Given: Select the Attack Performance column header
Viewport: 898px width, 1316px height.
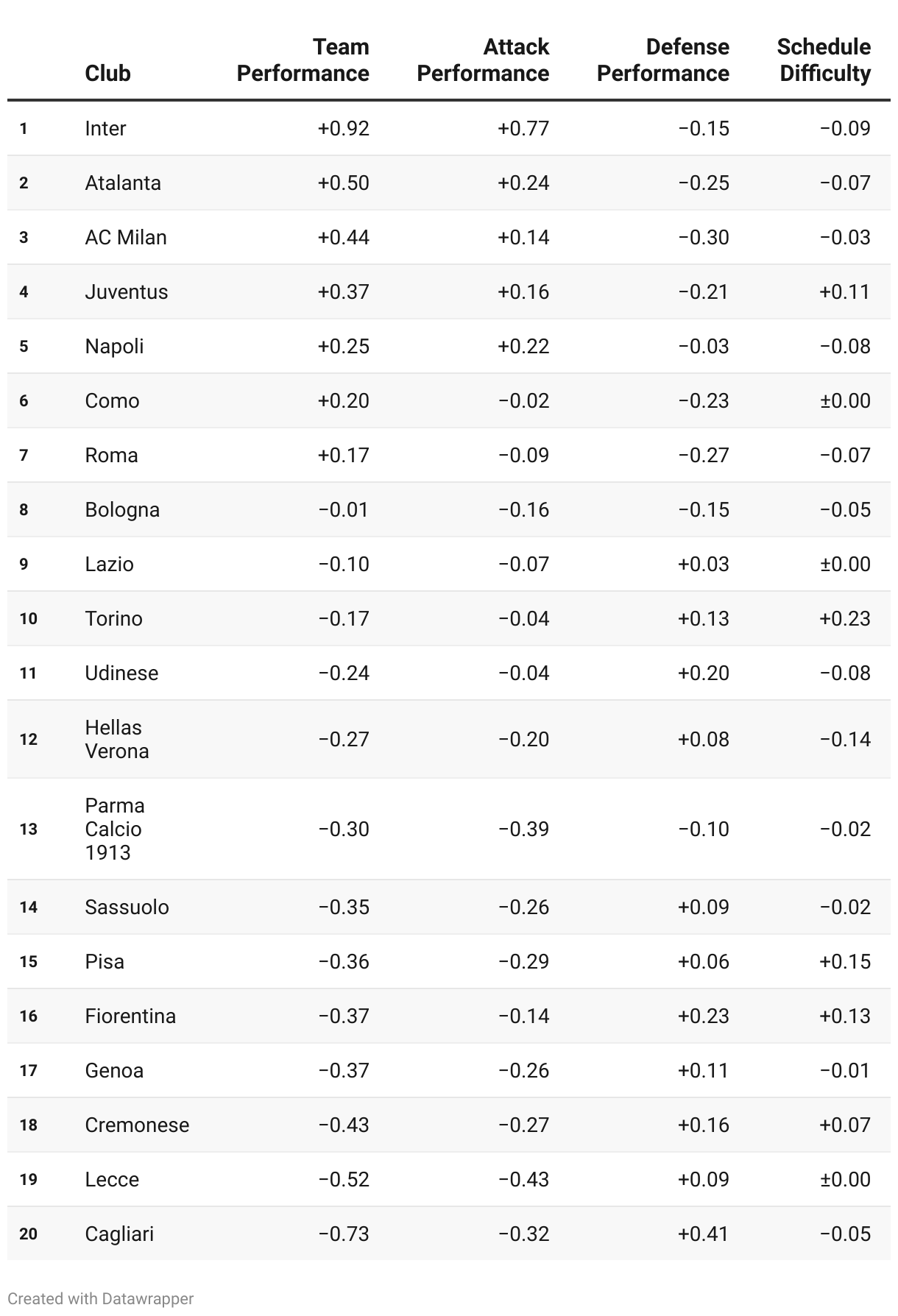Looking at the screenshot, I should tap(483, 60).
